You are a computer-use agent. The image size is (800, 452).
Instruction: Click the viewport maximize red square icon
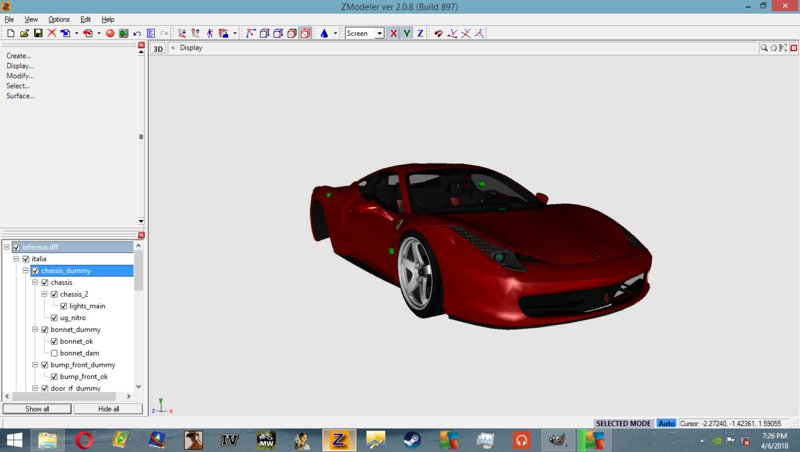click(x=793, y=48)
